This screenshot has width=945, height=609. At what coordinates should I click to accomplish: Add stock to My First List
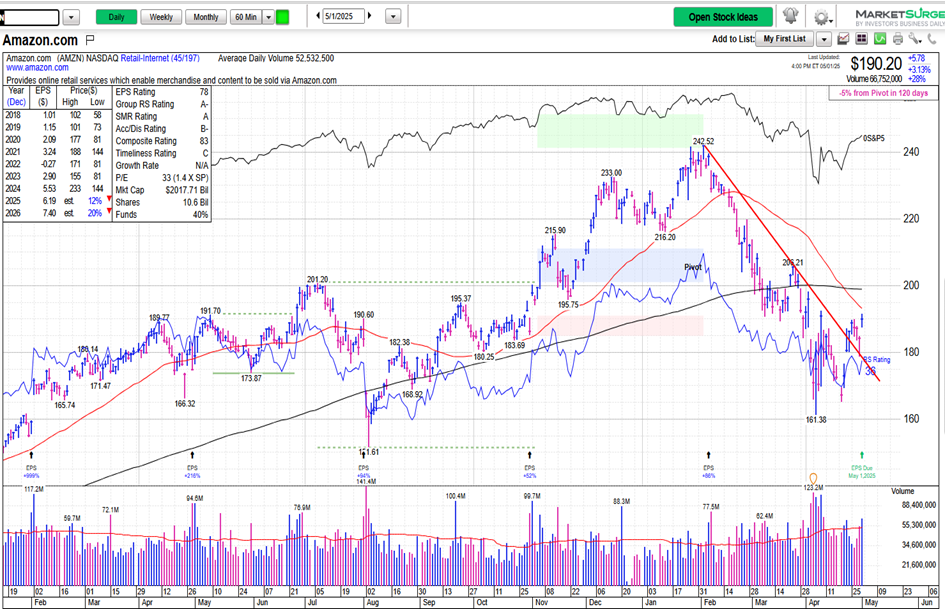coord(784,39)
